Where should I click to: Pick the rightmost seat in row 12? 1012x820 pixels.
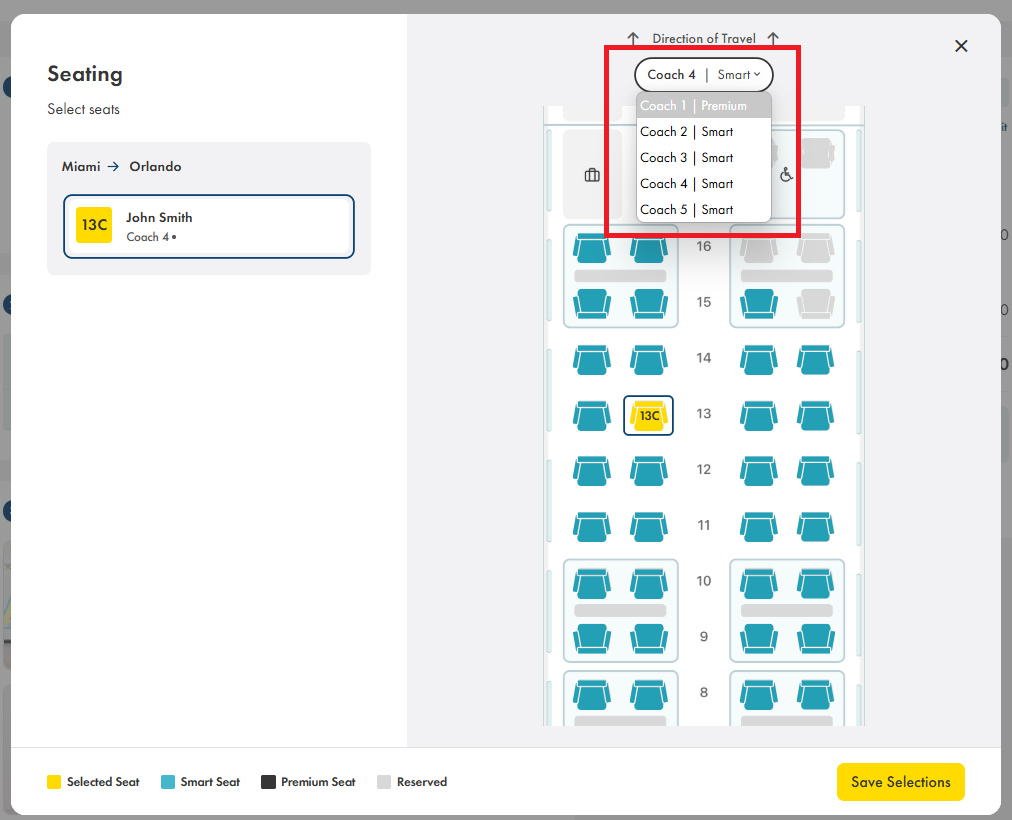[816, 470]
